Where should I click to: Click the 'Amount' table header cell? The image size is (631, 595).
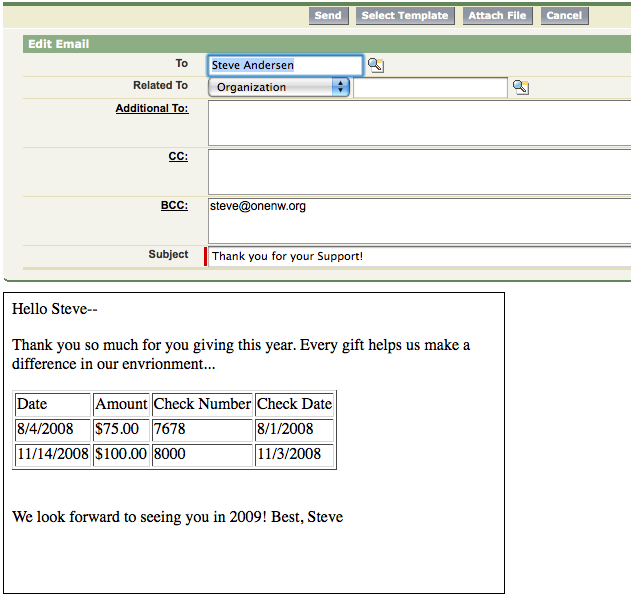121,404
